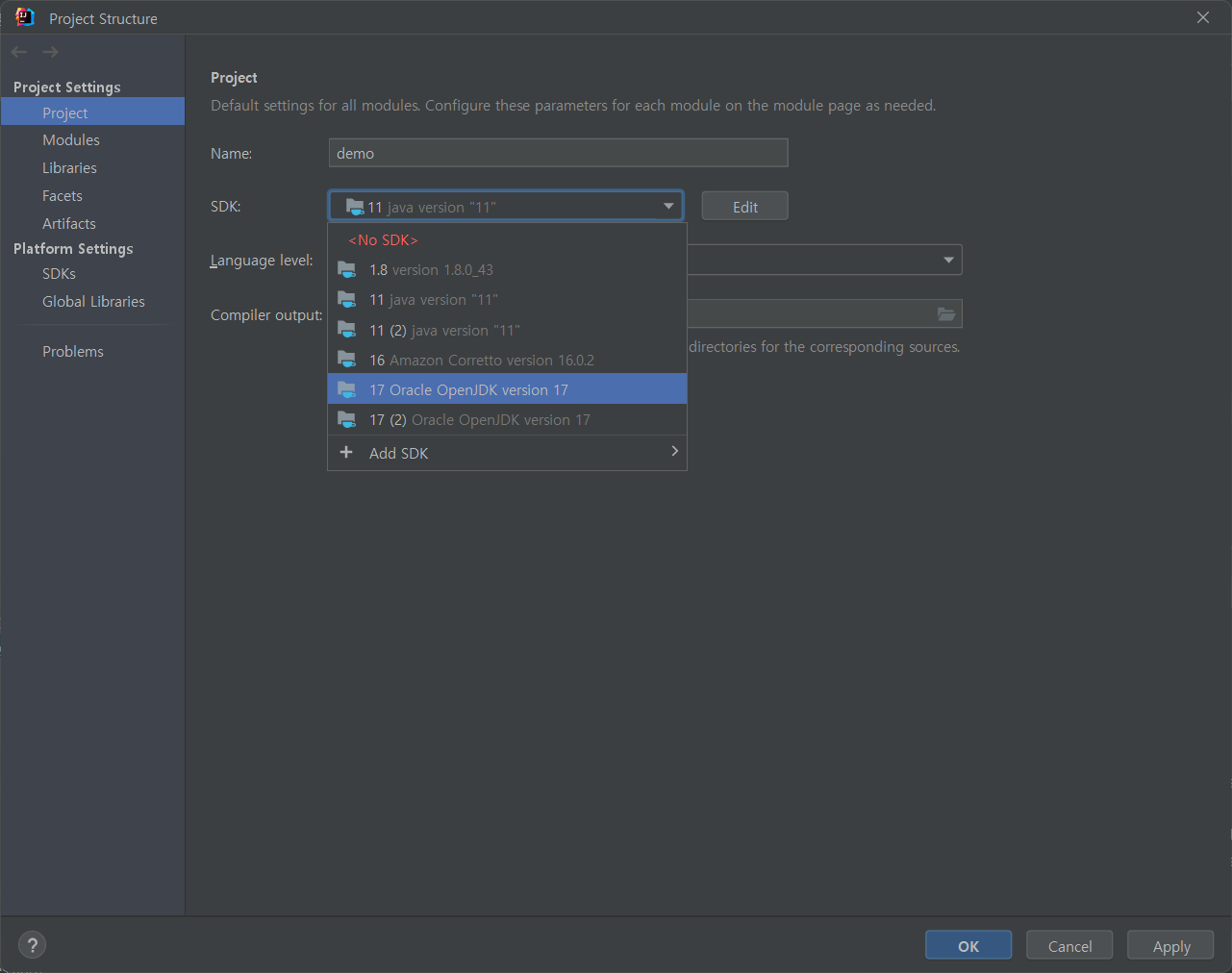Click the Name field containing demo
Screen dimensions: 1232x973
click(558, 153)
